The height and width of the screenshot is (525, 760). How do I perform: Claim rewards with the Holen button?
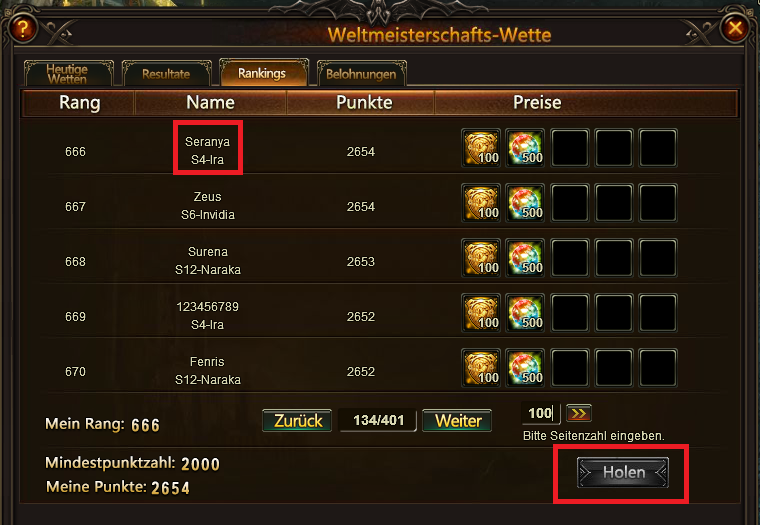point(623,472)
